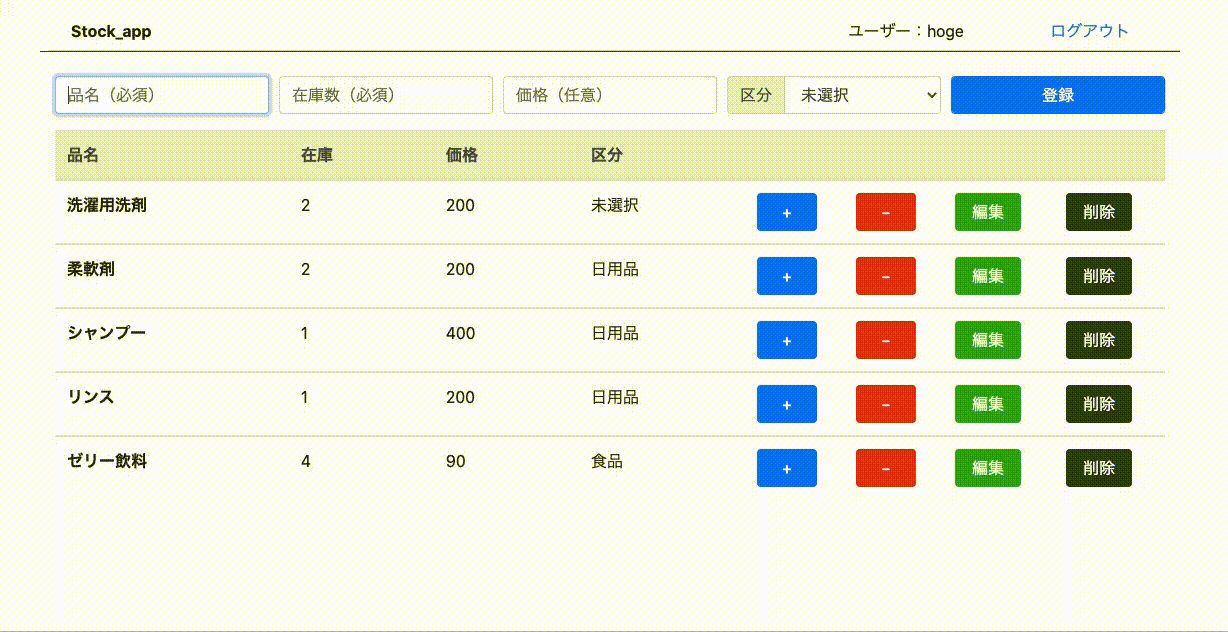This screenshot has width=1228, height=632.
Task: Click the 在庫数（必須） input field
Action: click(x=386, y=95)
